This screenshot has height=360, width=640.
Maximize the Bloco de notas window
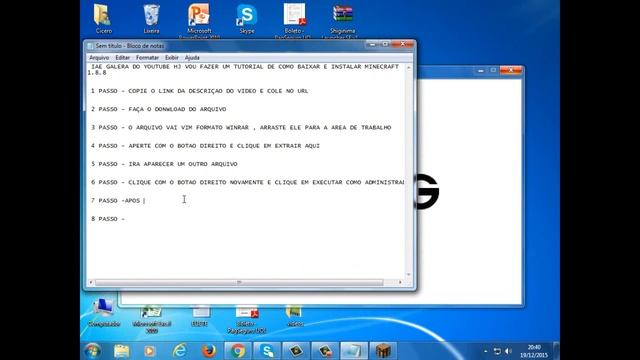click(x=385, y=44)
